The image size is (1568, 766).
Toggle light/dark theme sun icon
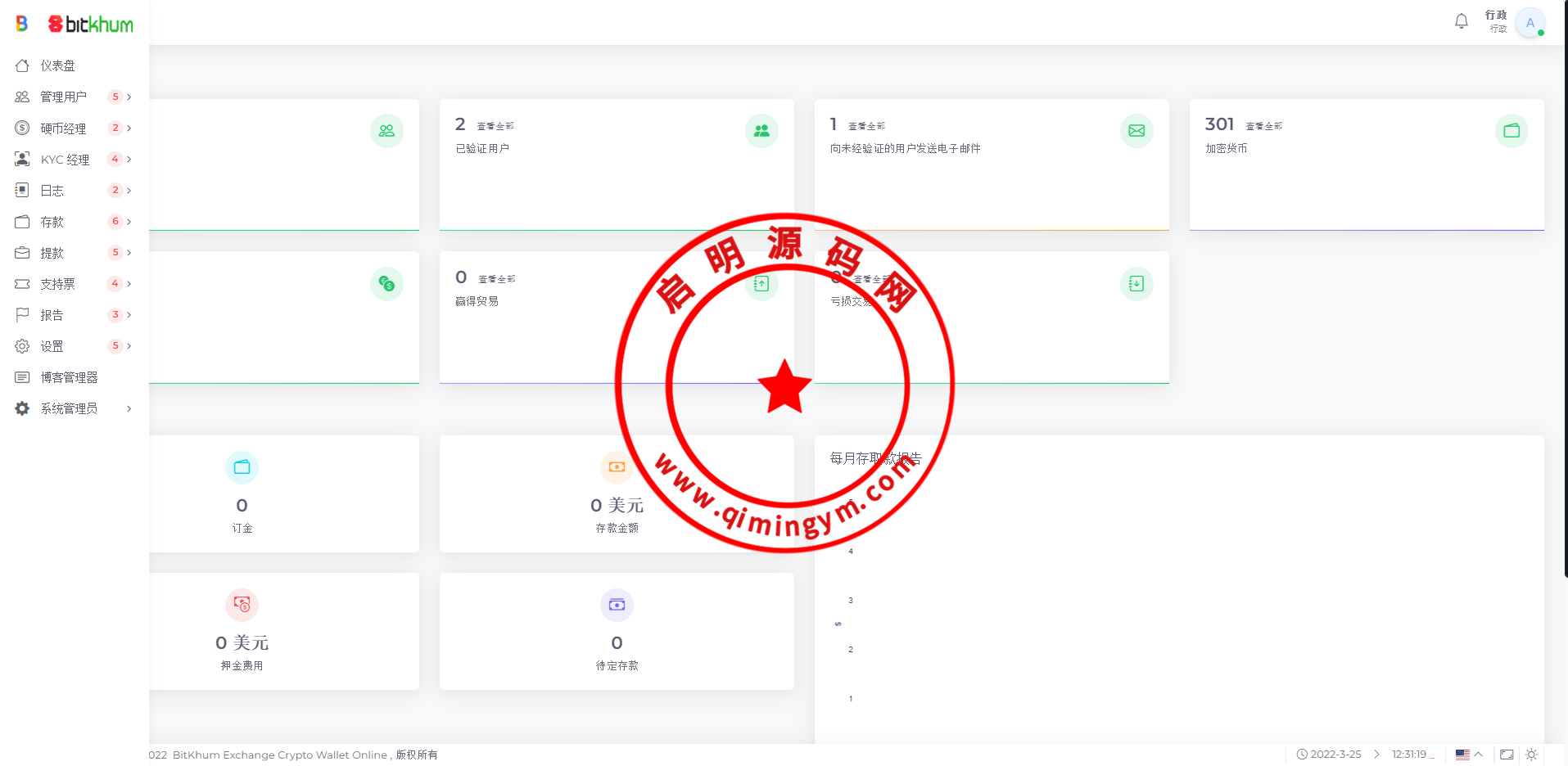coord(1531,755)
